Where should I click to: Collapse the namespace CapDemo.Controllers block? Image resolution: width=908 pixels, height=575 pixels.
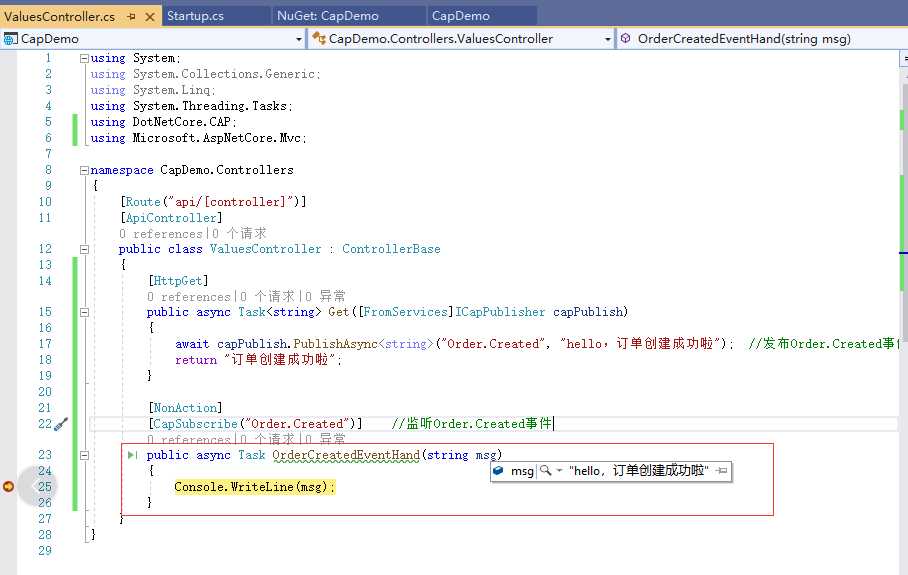(x=84, y=170)
